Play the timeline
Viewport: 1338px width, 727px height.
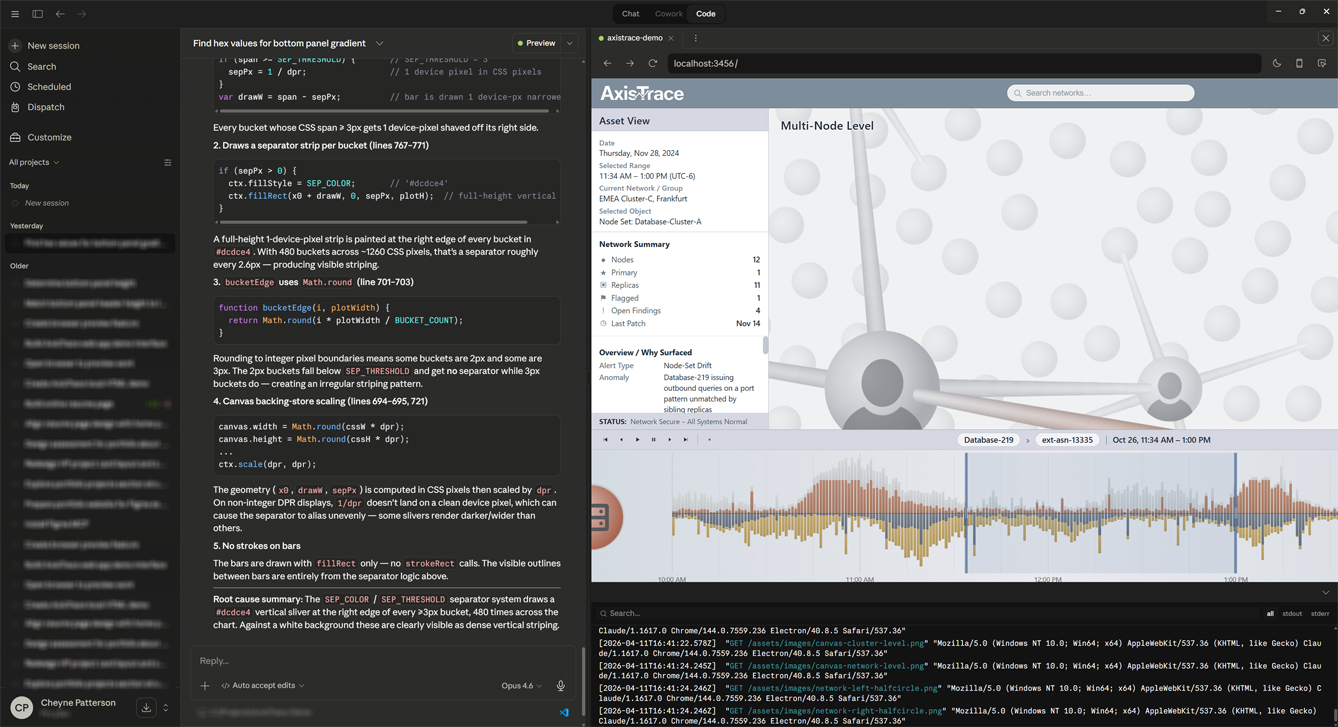(x=637, y=440)
